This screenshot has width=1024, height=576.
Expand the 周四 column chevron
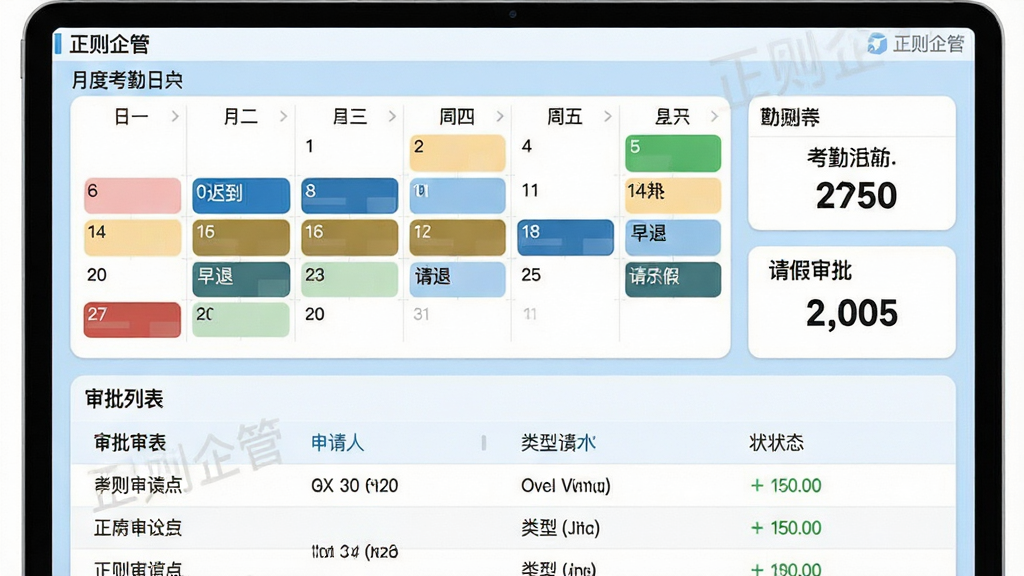tap(500, 116)
